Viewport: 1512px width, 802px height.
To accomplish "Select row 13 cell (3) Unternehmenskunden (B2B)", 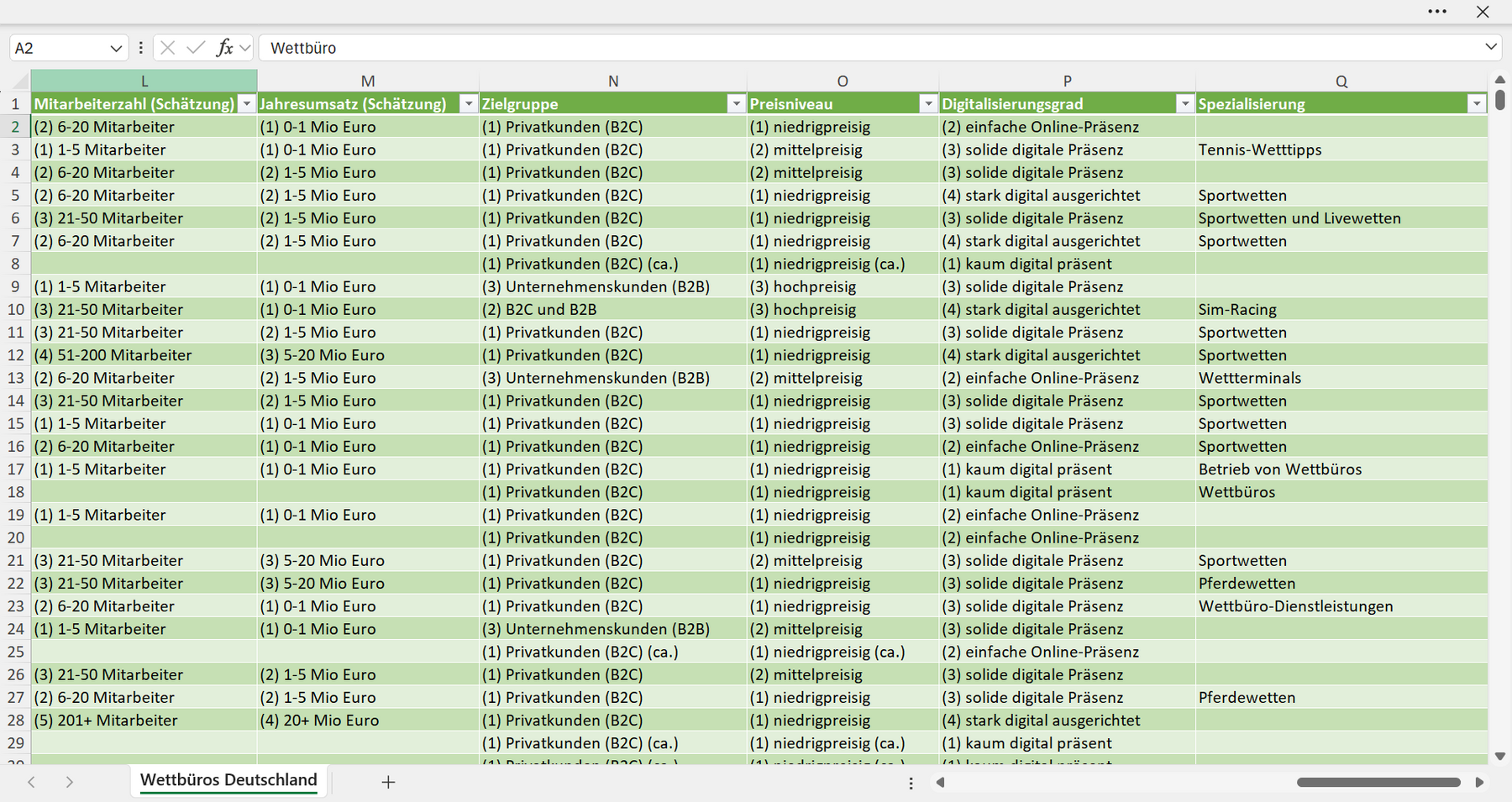I will (613, 378).
